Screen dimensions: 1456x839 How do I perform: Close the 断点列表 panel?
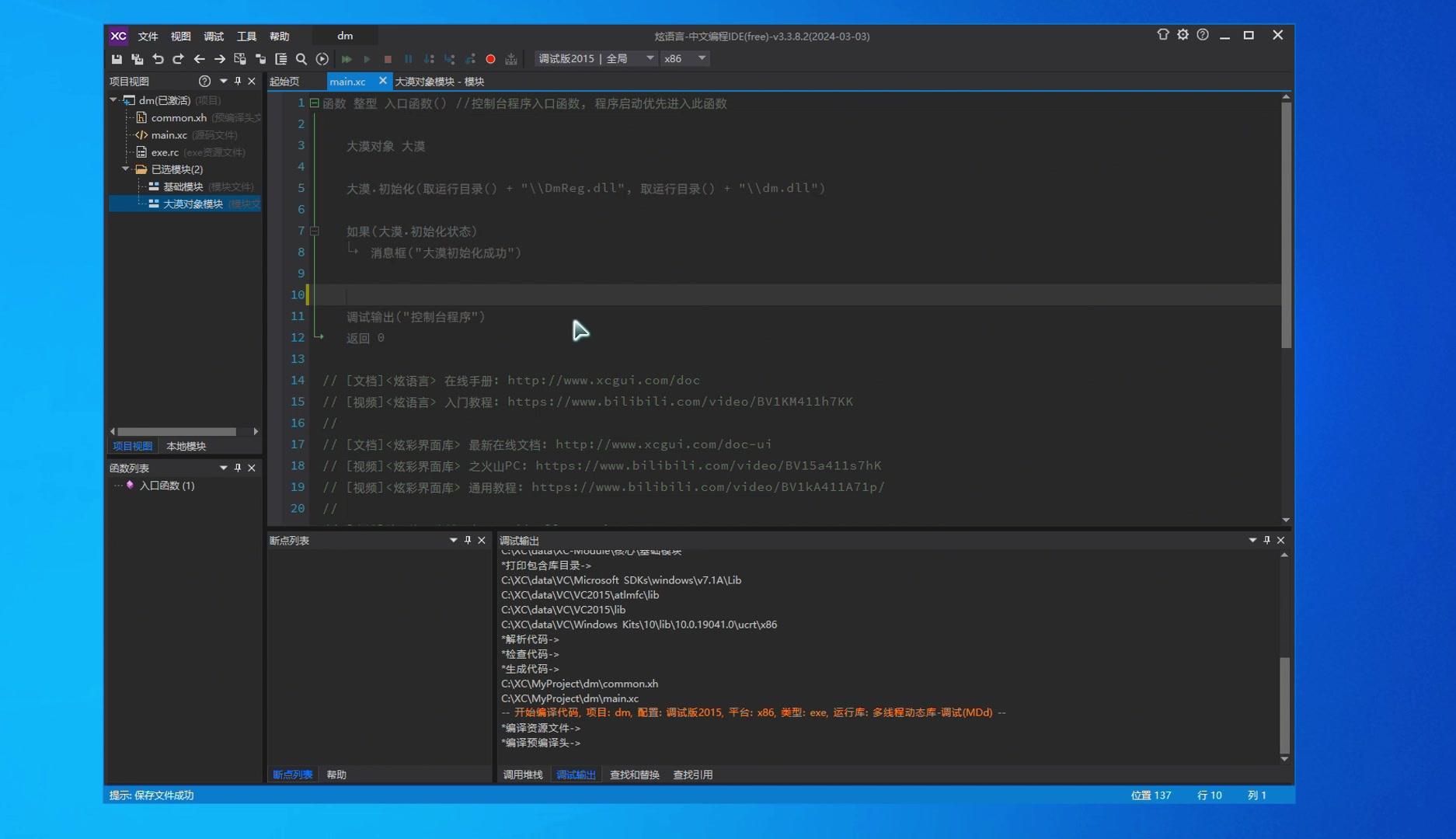coord(482,540)
